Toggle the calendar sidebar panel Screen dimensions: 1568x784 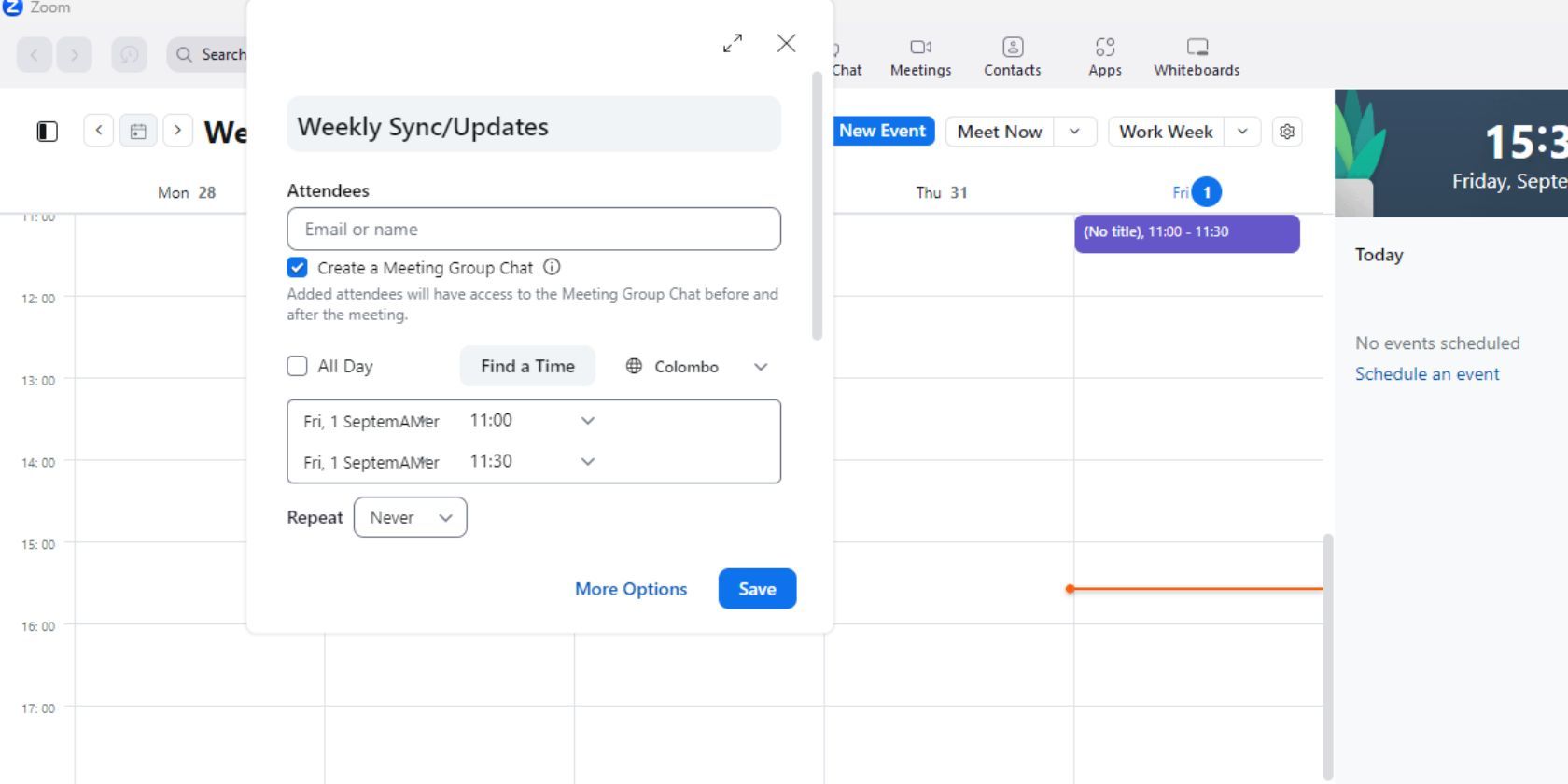pyautogui.click(x=48, y=132)
